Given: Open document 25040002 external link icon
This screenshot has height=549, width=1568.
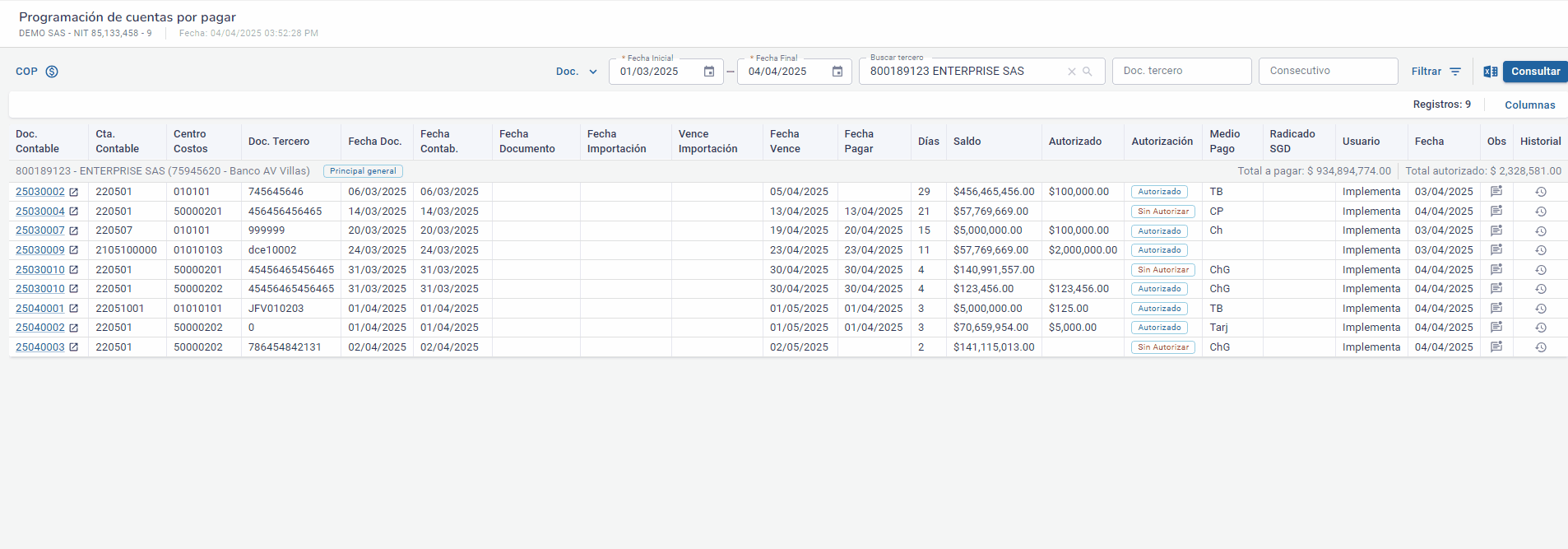Looking at the screenshot, I should [x=73, y=328].
